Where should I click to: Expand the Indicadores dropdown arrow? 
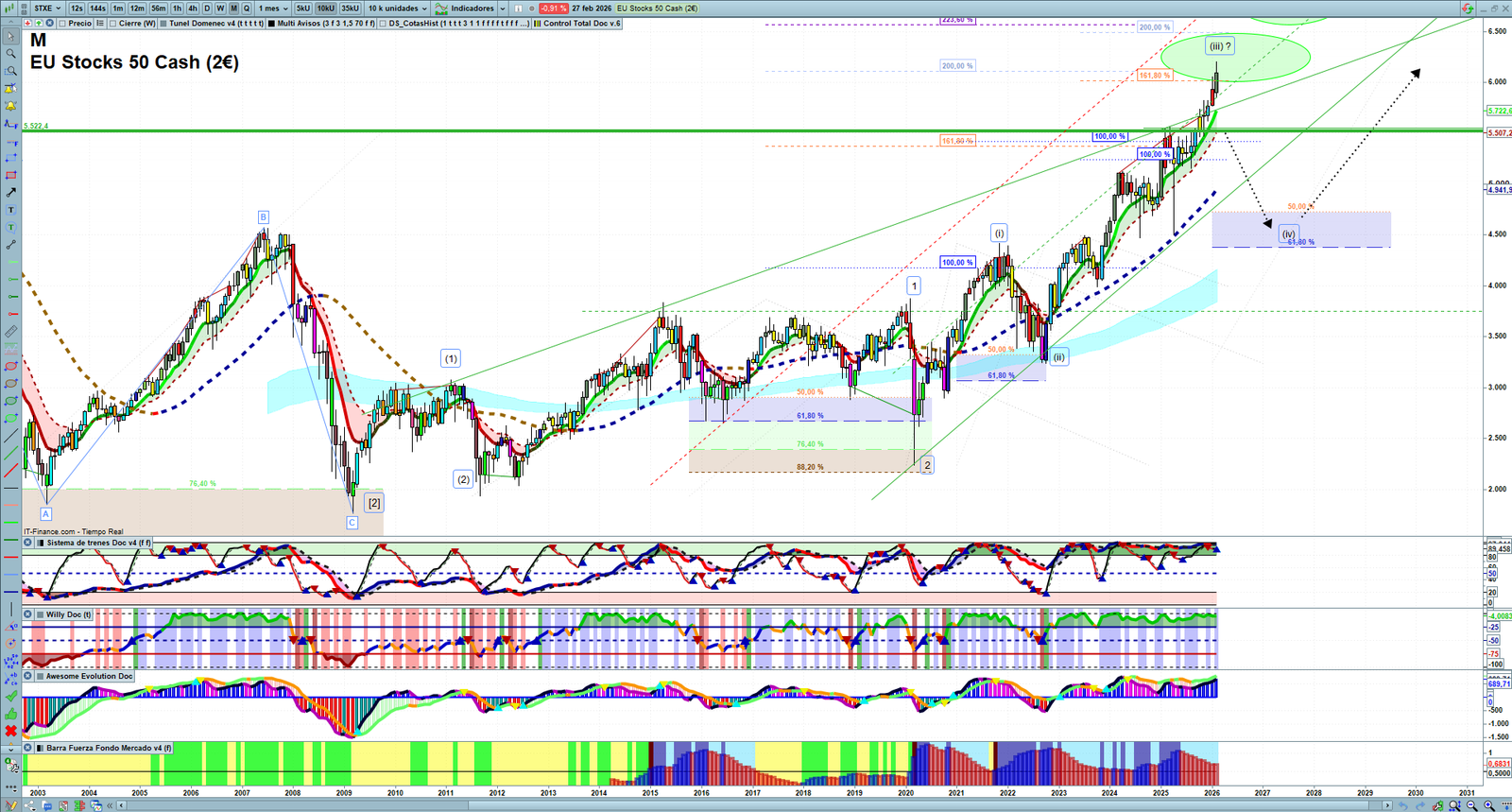pos(503,9)
